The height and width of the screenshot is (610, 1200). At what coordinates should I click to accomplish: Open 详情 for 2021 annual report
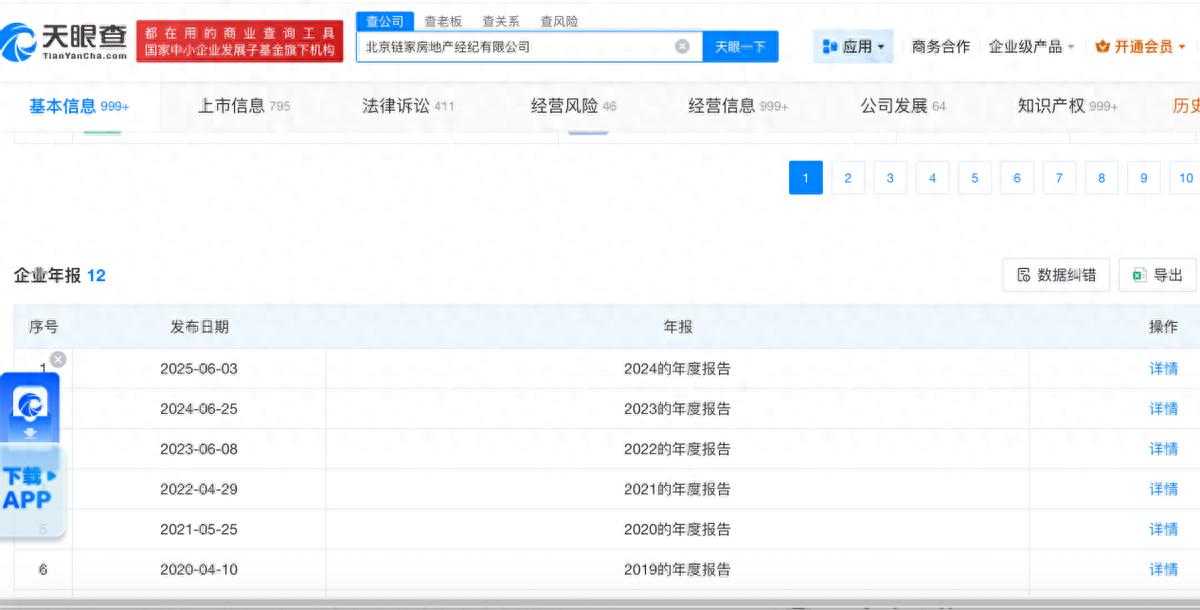[1163, 489]
